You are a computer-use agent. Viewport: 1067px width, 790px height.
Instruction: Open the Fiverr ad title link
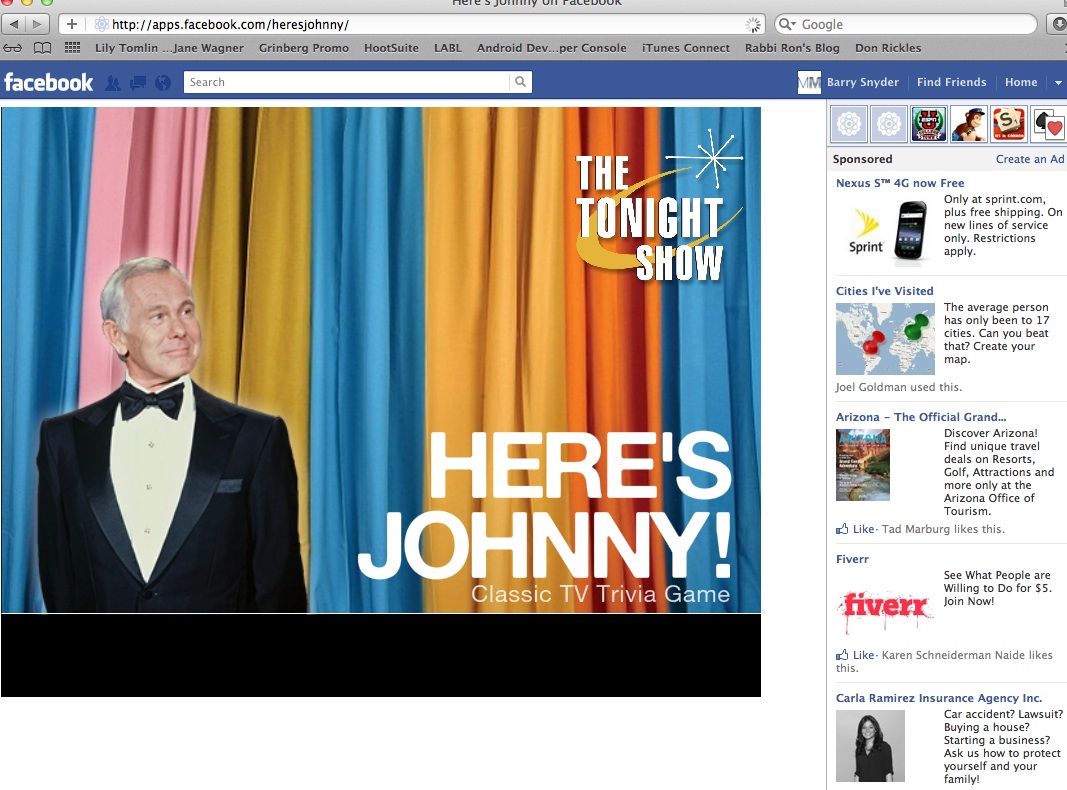point(852,559)
